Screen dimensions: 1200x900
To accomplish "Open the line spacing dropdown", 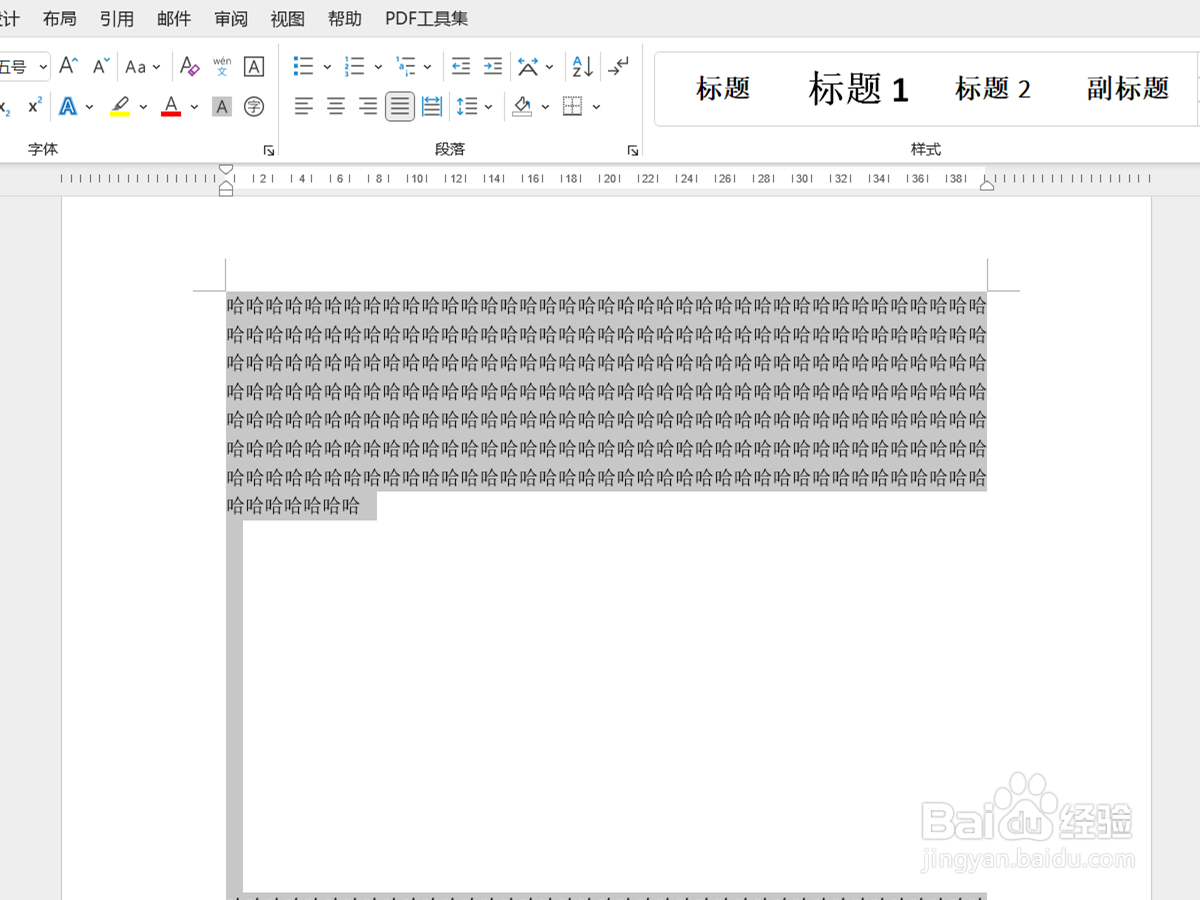I will (x=487, y=106).
